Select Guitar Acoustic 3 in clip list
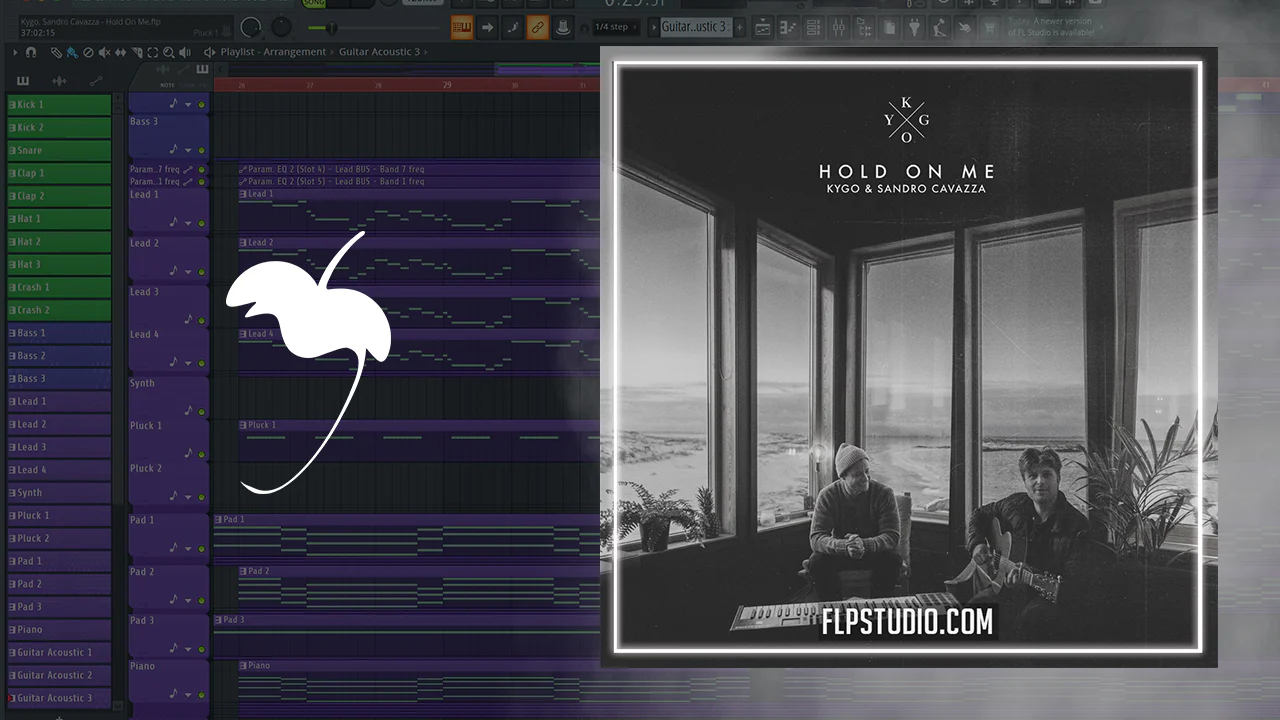Viewport: 1280px width, 720px height. 59,698
